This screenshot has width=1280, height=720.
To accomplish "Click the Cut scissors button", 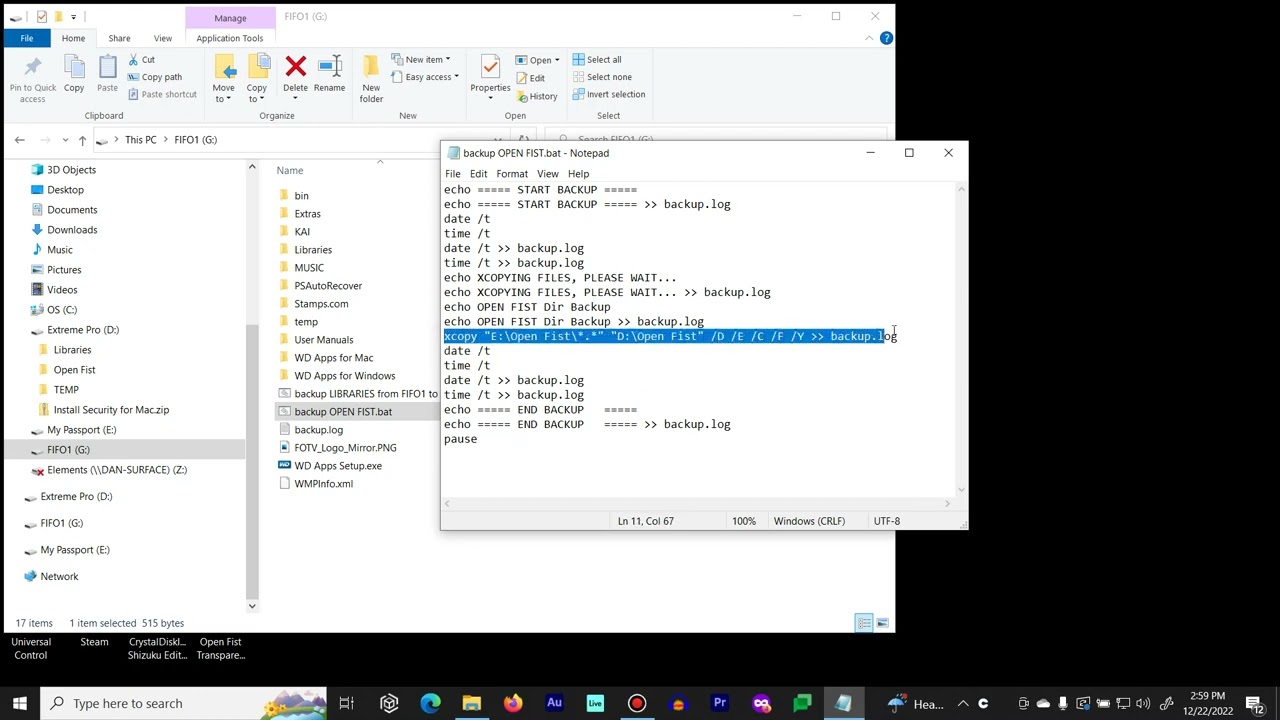I will [x=141, y=60].
